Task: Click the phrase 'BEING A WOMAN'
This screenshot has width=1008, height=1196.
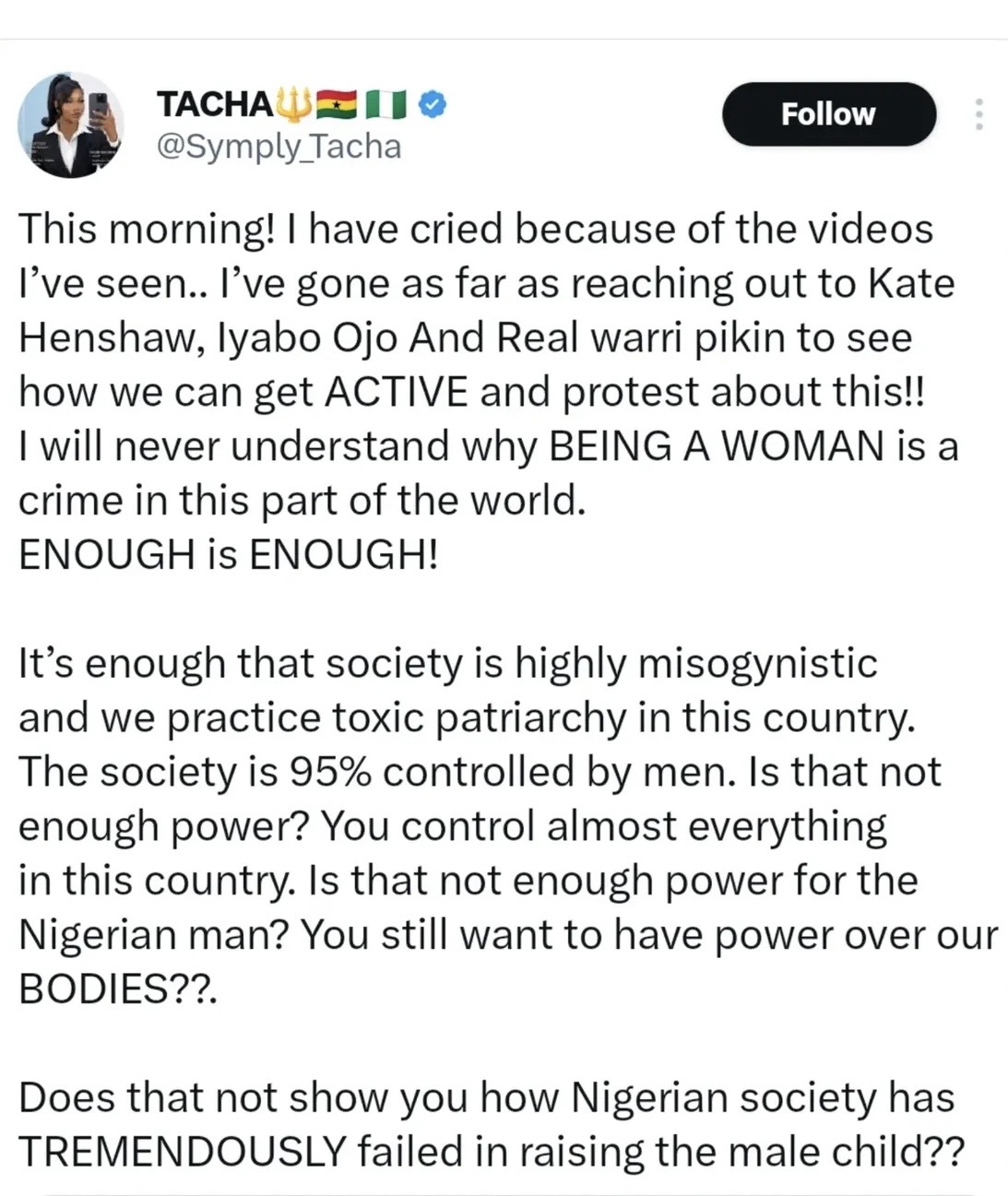Action: [x=715, y=446]
